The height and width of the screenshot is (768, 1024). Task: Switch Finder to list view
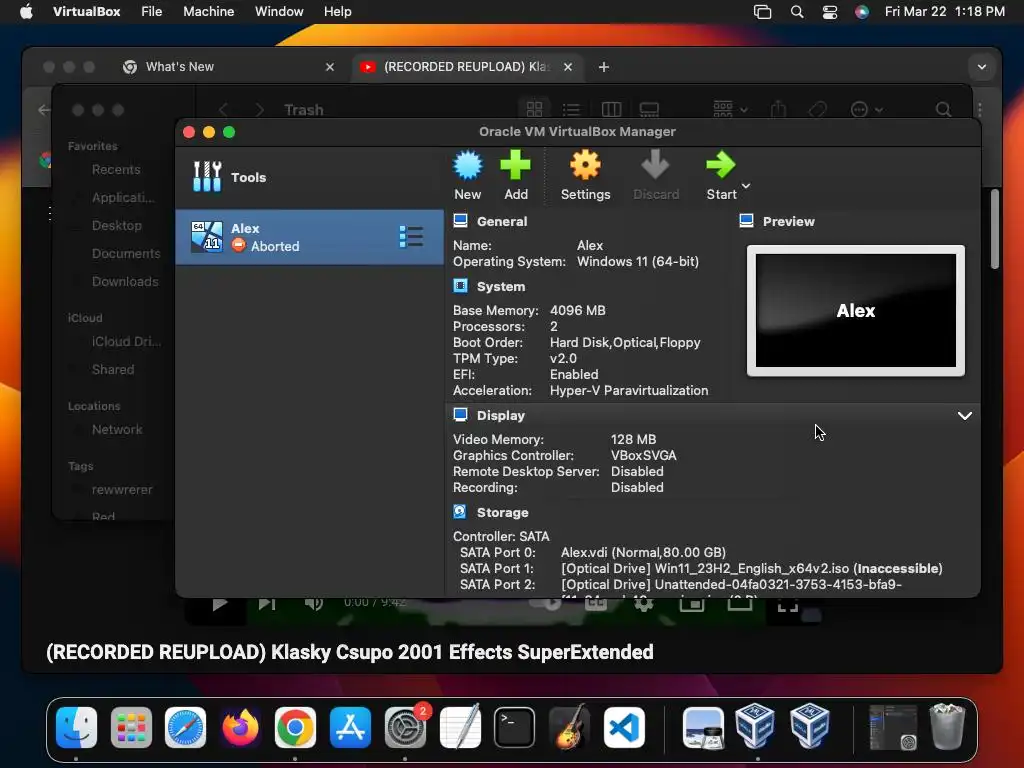pos(571,109)
